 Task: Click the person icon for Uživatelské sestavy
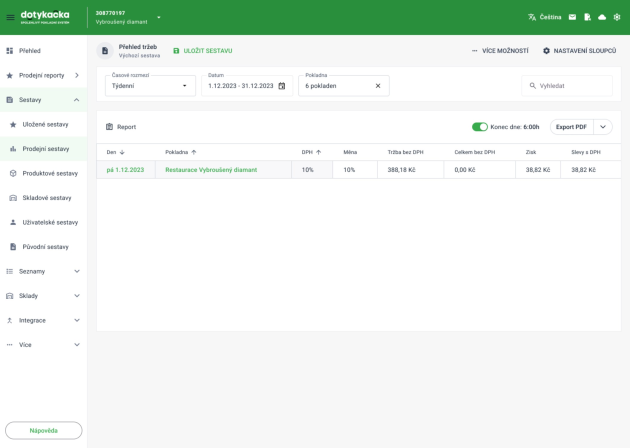(x=13, y=222)
